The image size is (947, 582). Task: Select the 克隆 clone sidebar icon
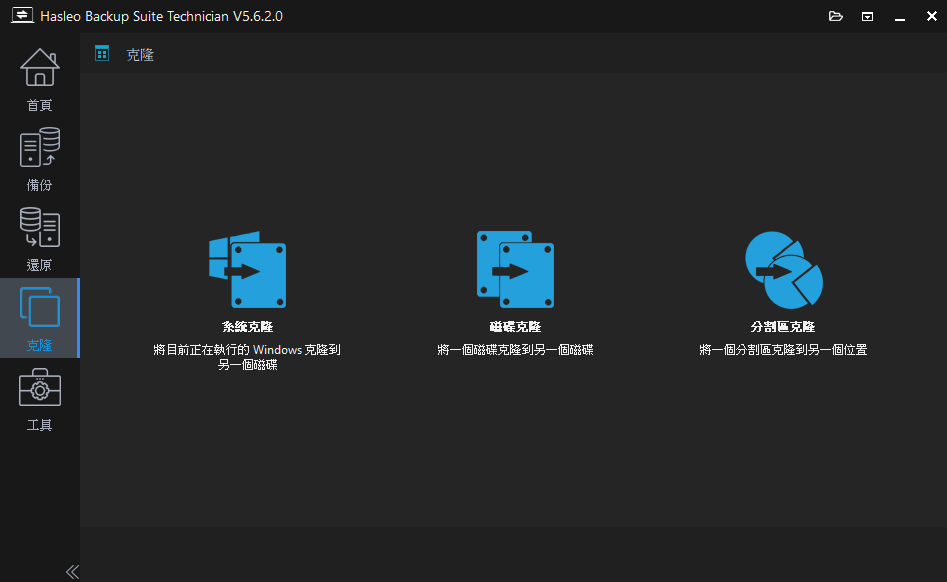(x=39, y=310)
